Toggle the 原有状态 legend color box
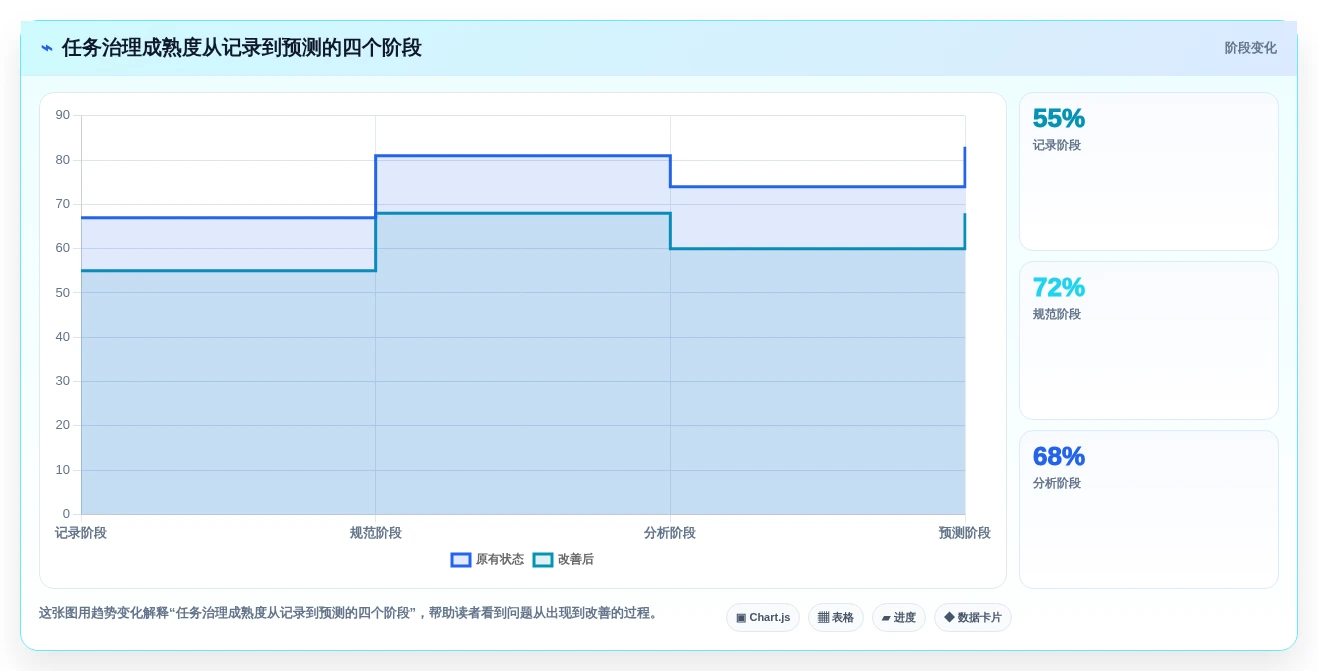Screen dimensions: 1318x671 tap(461, 560)
